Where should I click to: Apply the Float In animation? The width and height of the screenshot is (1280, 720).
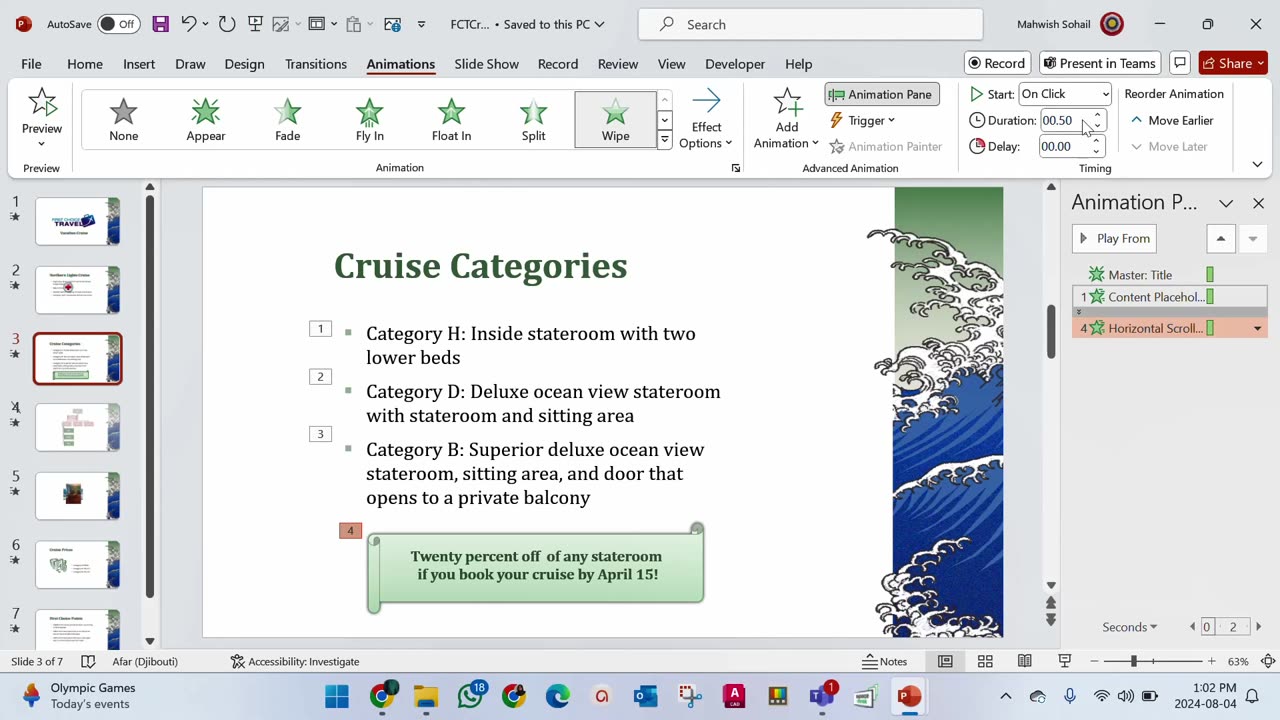(x=452, y=119)
